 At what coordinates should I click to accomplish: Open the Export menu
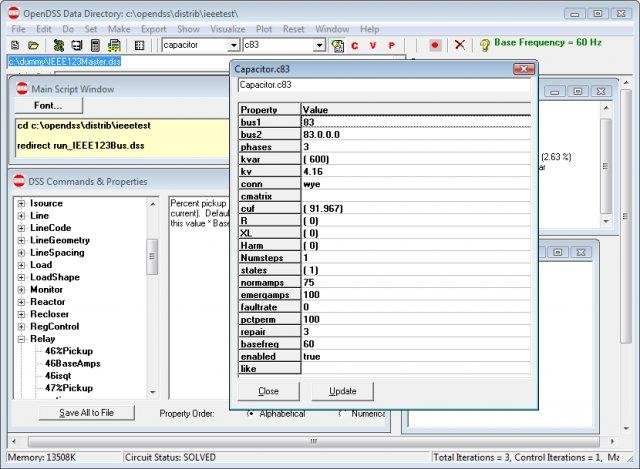click(x=153, y=29)
